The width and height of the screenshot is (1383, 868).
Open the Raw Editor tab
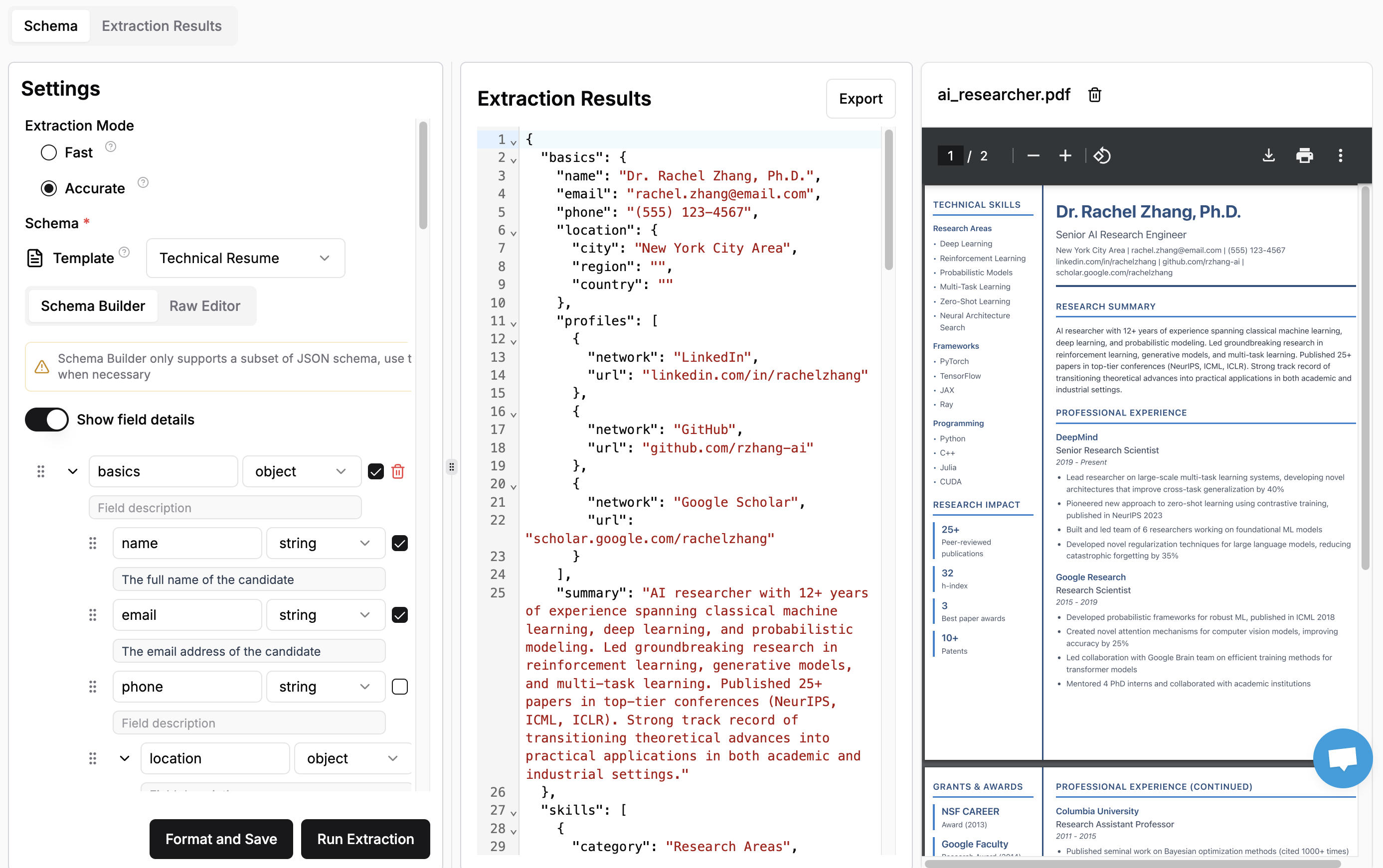pos(204,306)
